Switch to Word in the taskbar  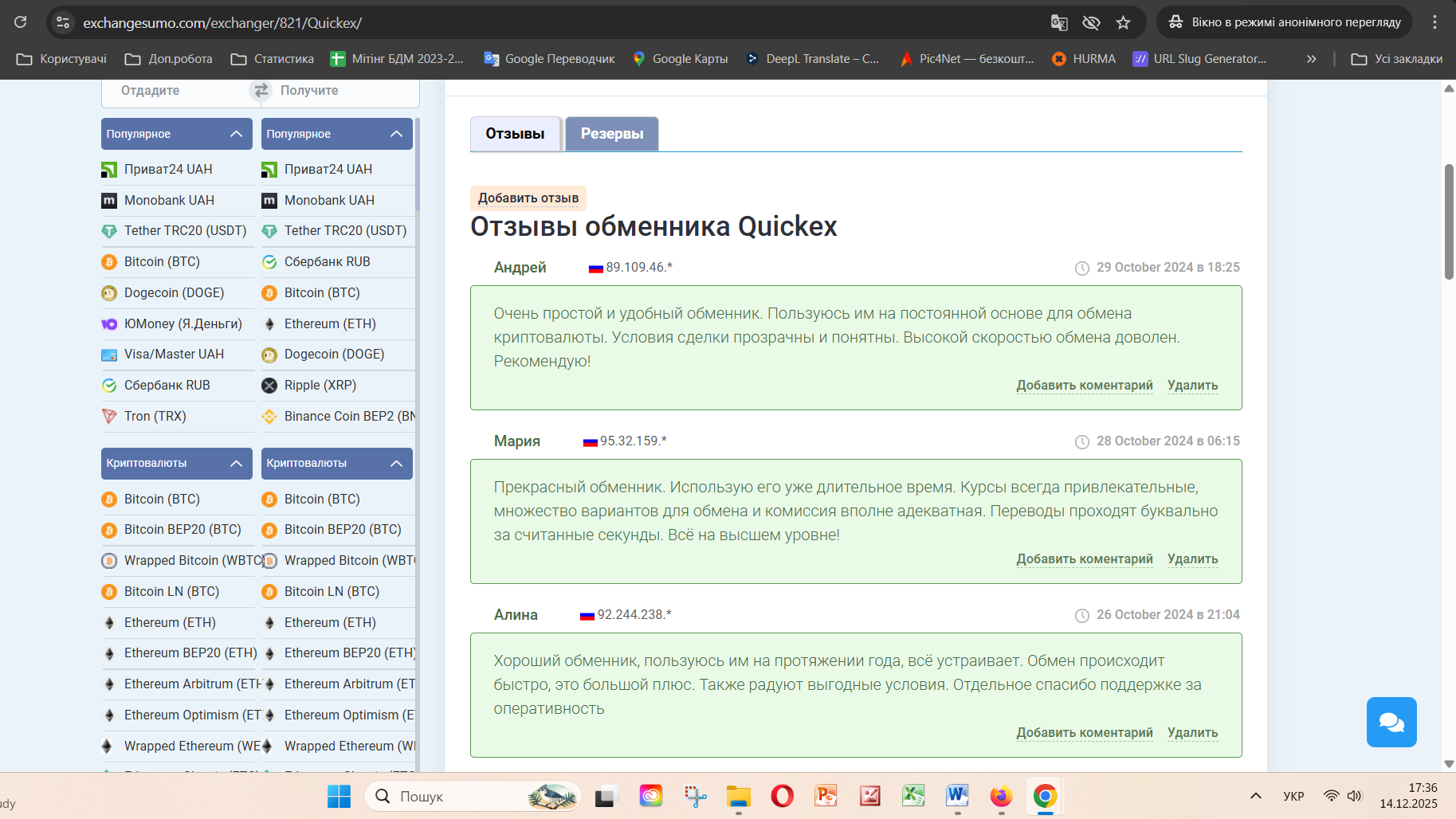957,796
